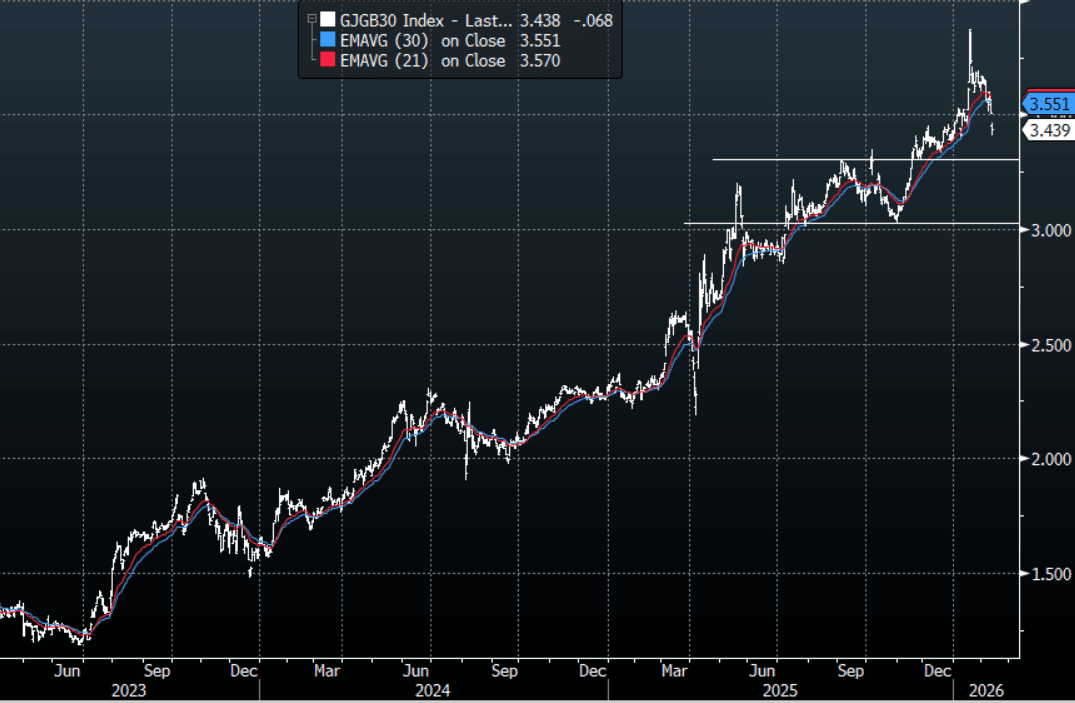
Task: Click the 2023 year label on time axis
Action: pyautogui.click(x=129, y=690)
